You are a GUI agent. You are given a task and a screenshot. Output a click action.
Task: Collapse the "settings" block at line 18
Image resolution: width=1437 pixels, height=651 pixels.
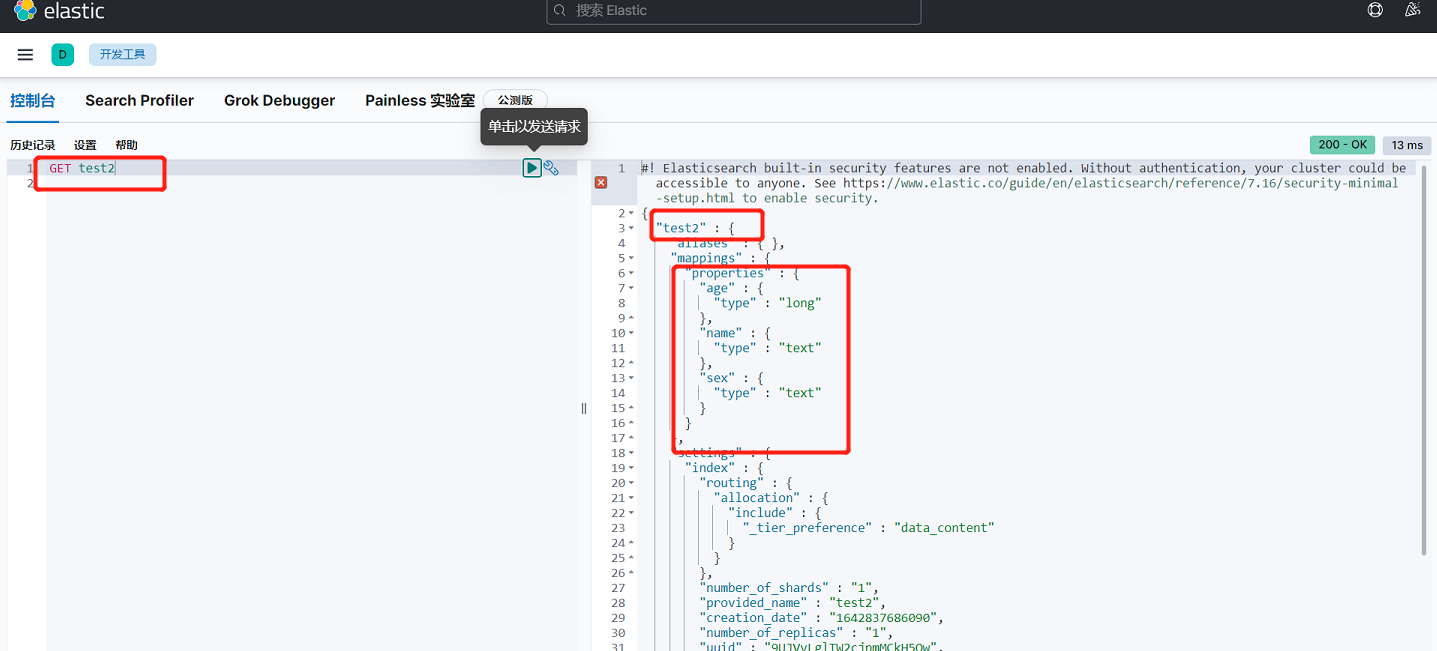coord(631,454)
